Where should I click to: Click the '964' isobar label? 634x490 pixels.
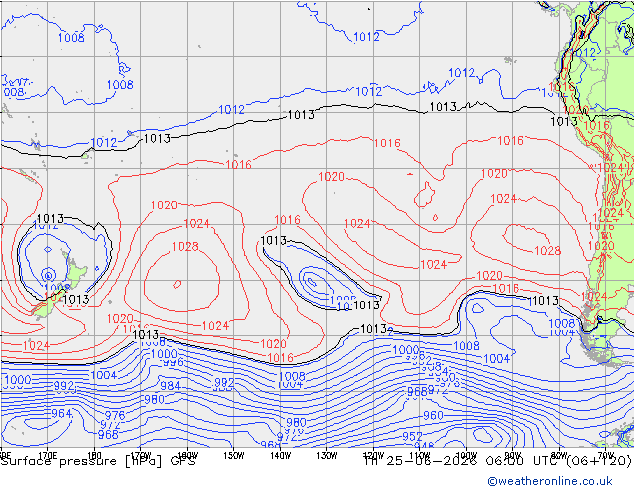point(61,414)
